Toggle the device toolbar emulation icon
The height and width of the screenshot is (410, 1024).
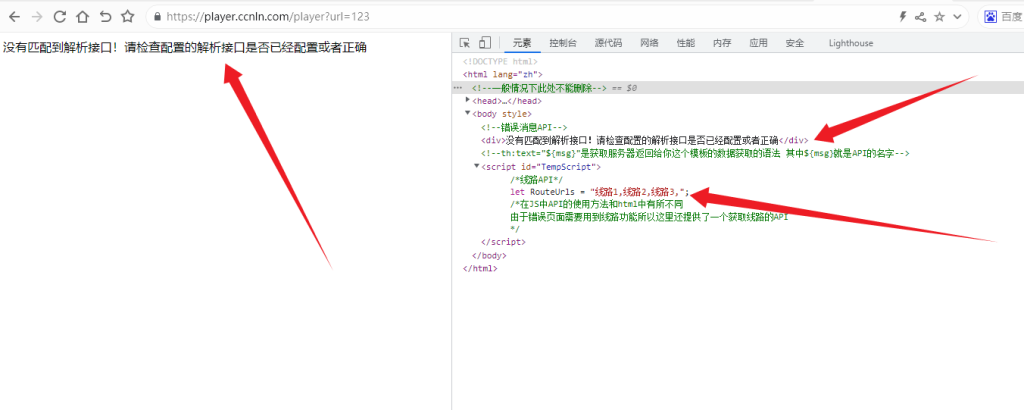tap(485, 43)
